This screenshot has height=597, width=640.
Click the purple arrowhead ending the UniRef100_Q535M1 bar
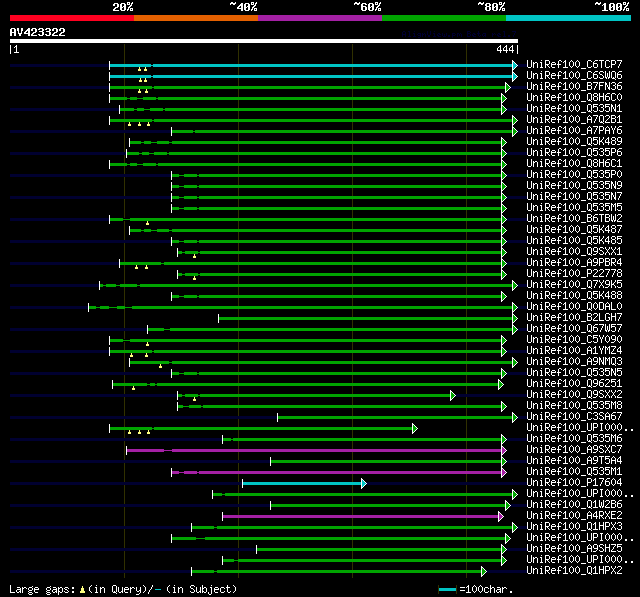[504, 473]
